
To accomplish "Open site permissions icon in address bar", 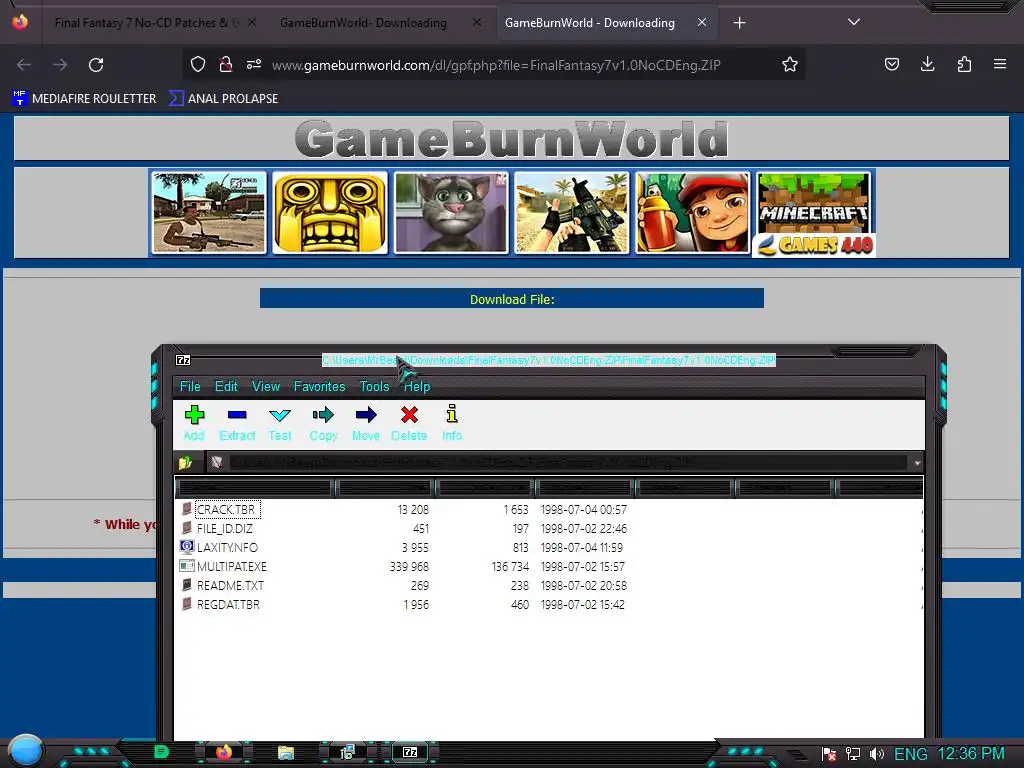I will (254, 65).
